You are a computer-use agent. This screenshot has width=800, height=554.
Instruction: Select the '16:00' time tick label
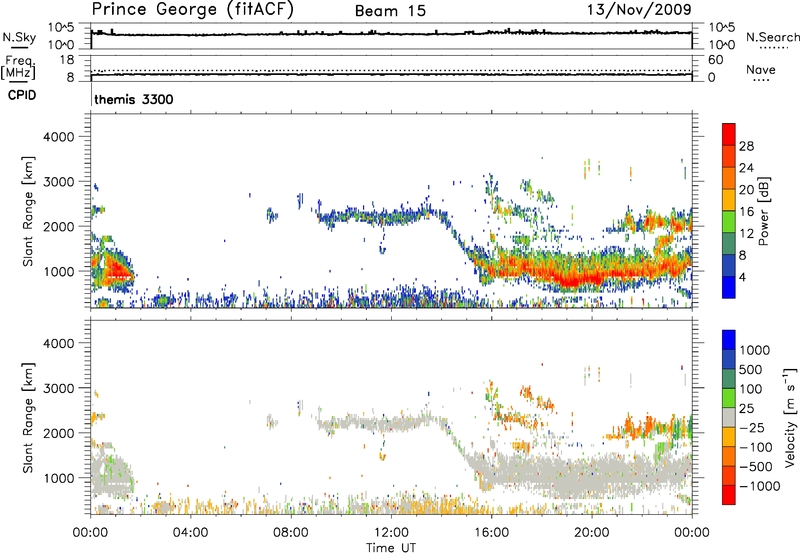[491, 533]
